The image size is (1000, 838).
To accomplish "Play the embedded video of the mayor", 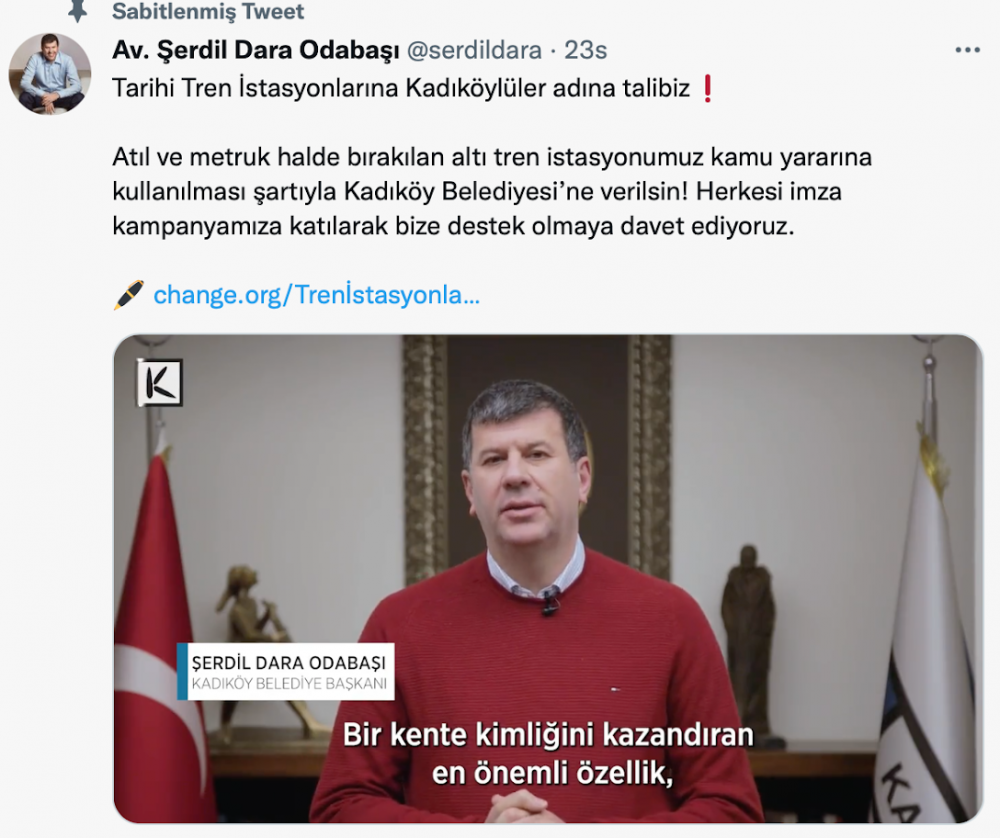I will tap(548, 578).
